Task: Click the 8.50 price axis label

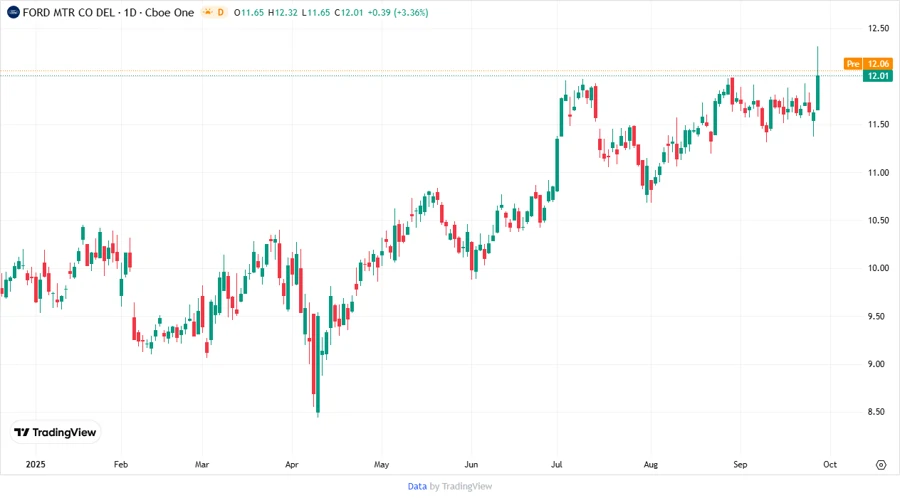Action: point(878,411)
